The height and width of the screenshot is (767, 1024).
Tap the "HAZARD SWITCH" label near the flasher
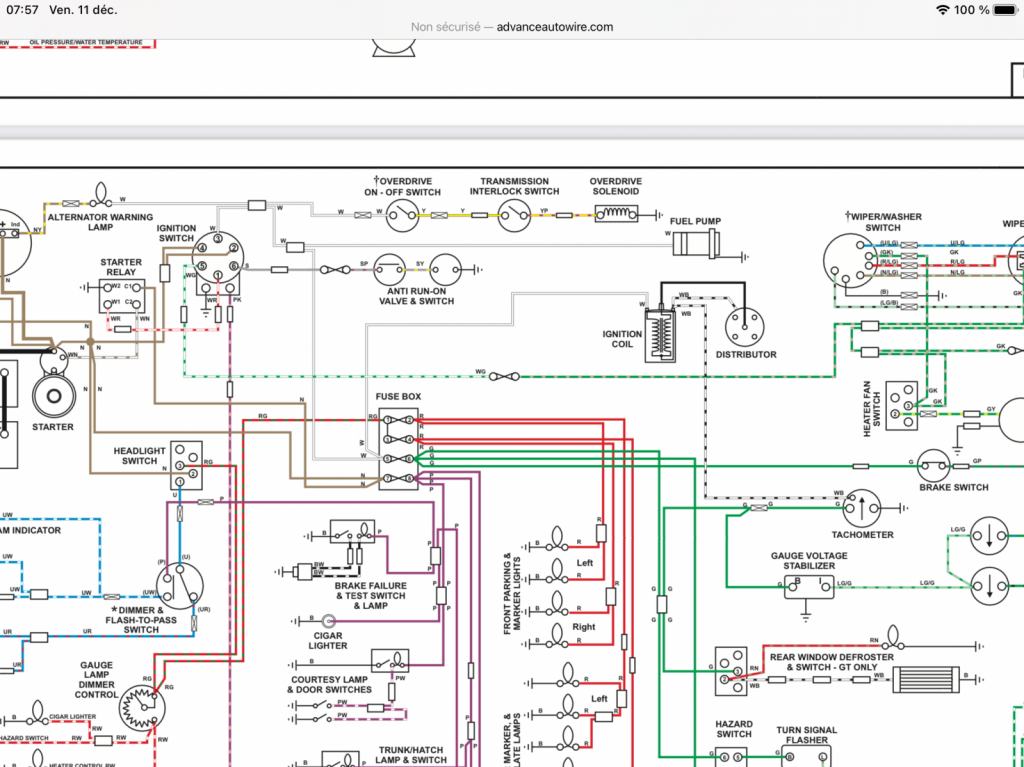click(x=734, y=729)
